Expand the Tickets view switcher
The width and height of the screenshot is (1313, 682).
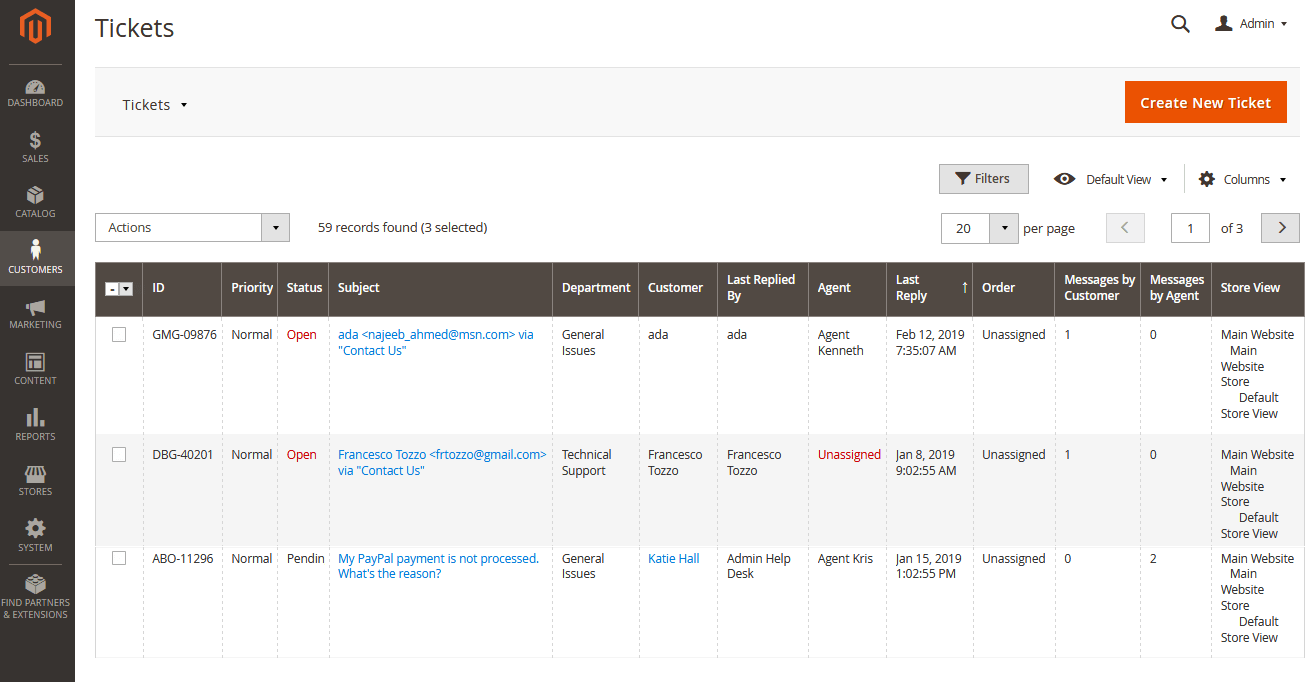pos(155,104)
